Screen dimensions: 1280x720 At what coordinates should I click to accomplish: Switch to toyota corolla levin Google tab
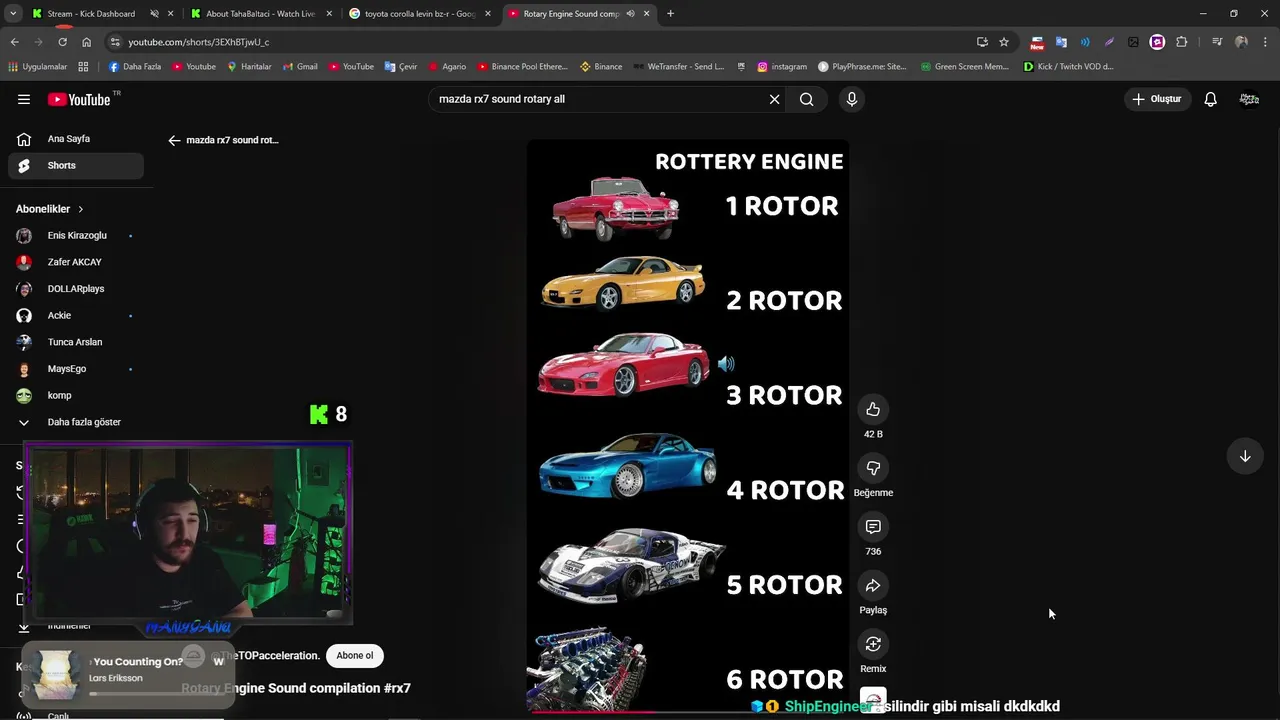[419, 14]
